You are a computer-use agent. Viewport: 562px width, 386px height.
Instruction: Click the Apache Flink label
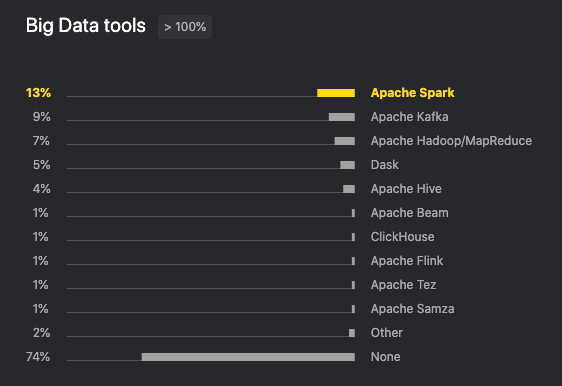[407, 261]
